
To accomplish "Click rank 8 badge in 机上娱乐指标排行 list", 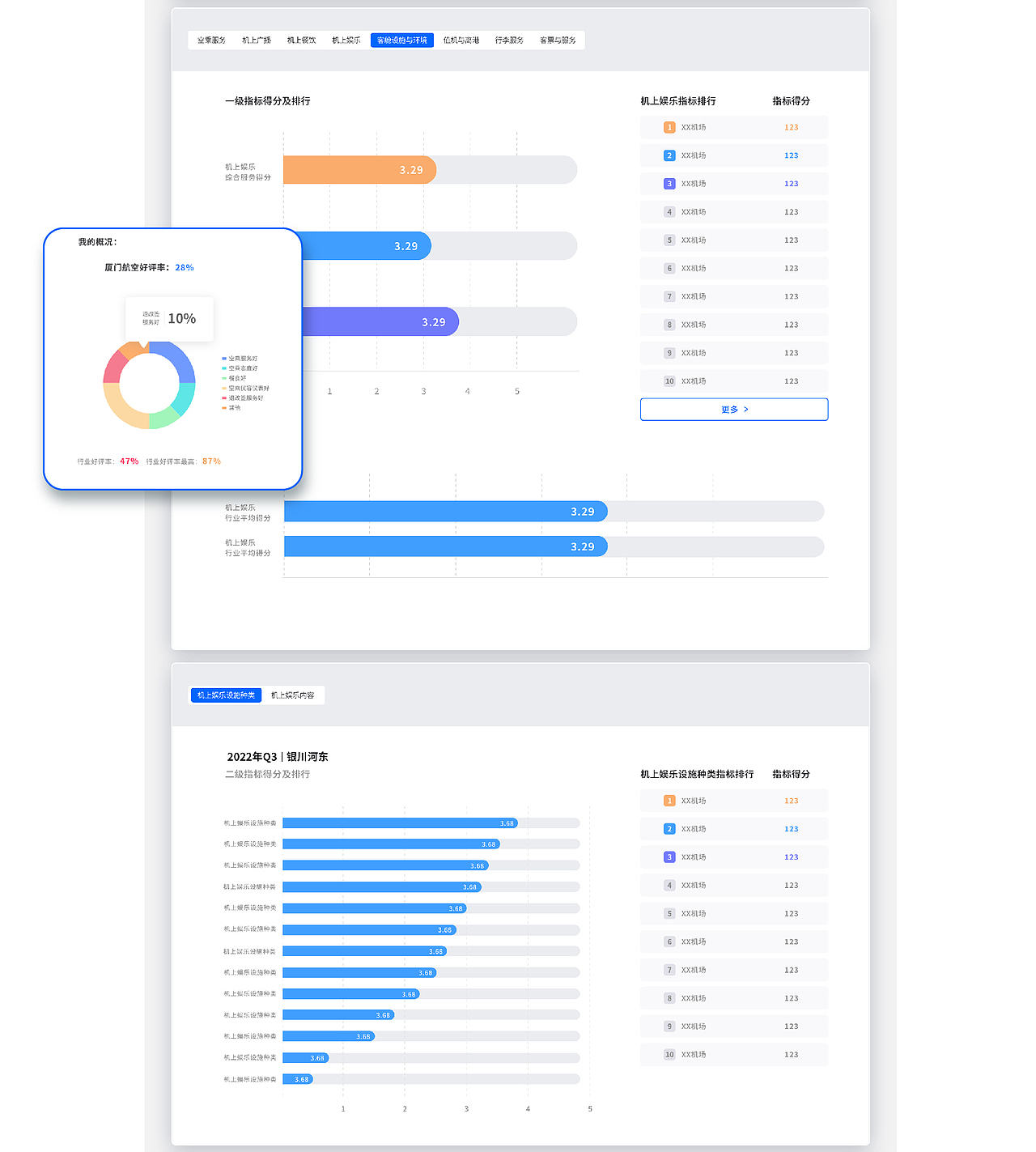I will [669, 325].
